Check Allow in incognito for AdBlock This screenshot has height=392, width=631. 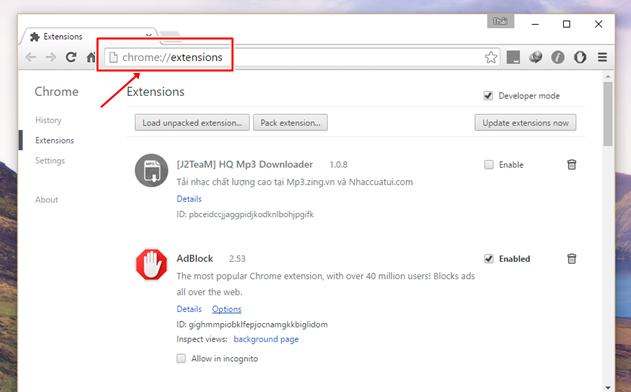pyautogui.click(x=181, y=358)
